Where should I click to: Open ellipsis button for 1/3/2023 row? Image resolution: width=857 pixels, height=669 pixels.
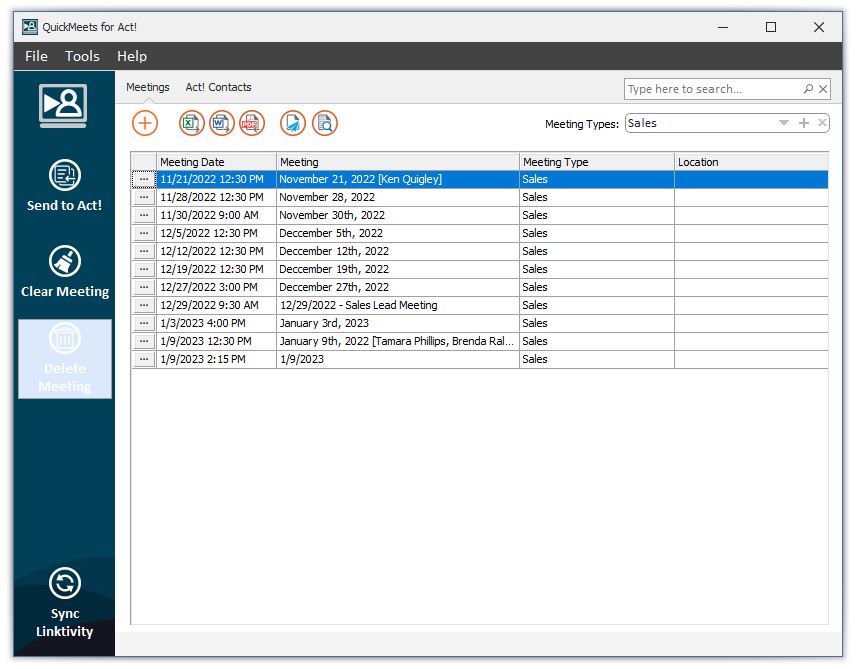(144, 324)
